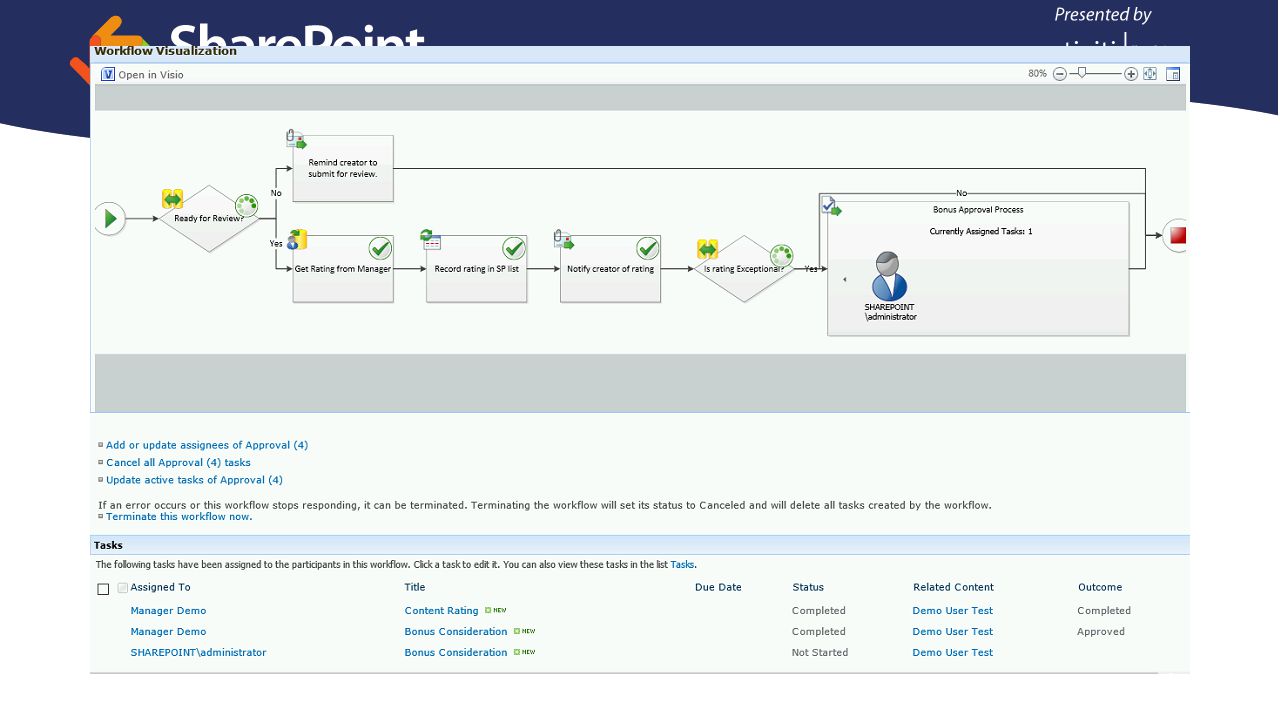Click in-progress spinner on Is rating Exceptional

click(x=781, y=256)
